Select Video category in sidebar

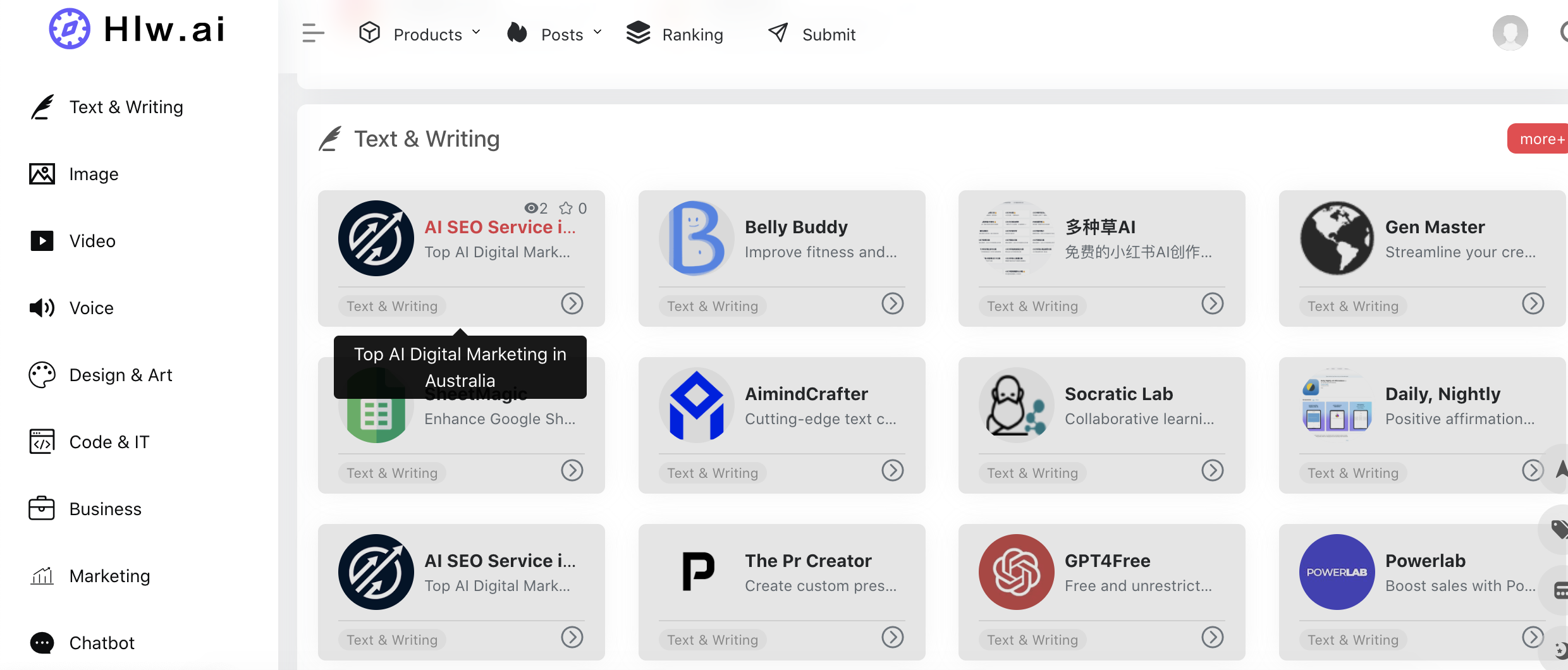92,241
